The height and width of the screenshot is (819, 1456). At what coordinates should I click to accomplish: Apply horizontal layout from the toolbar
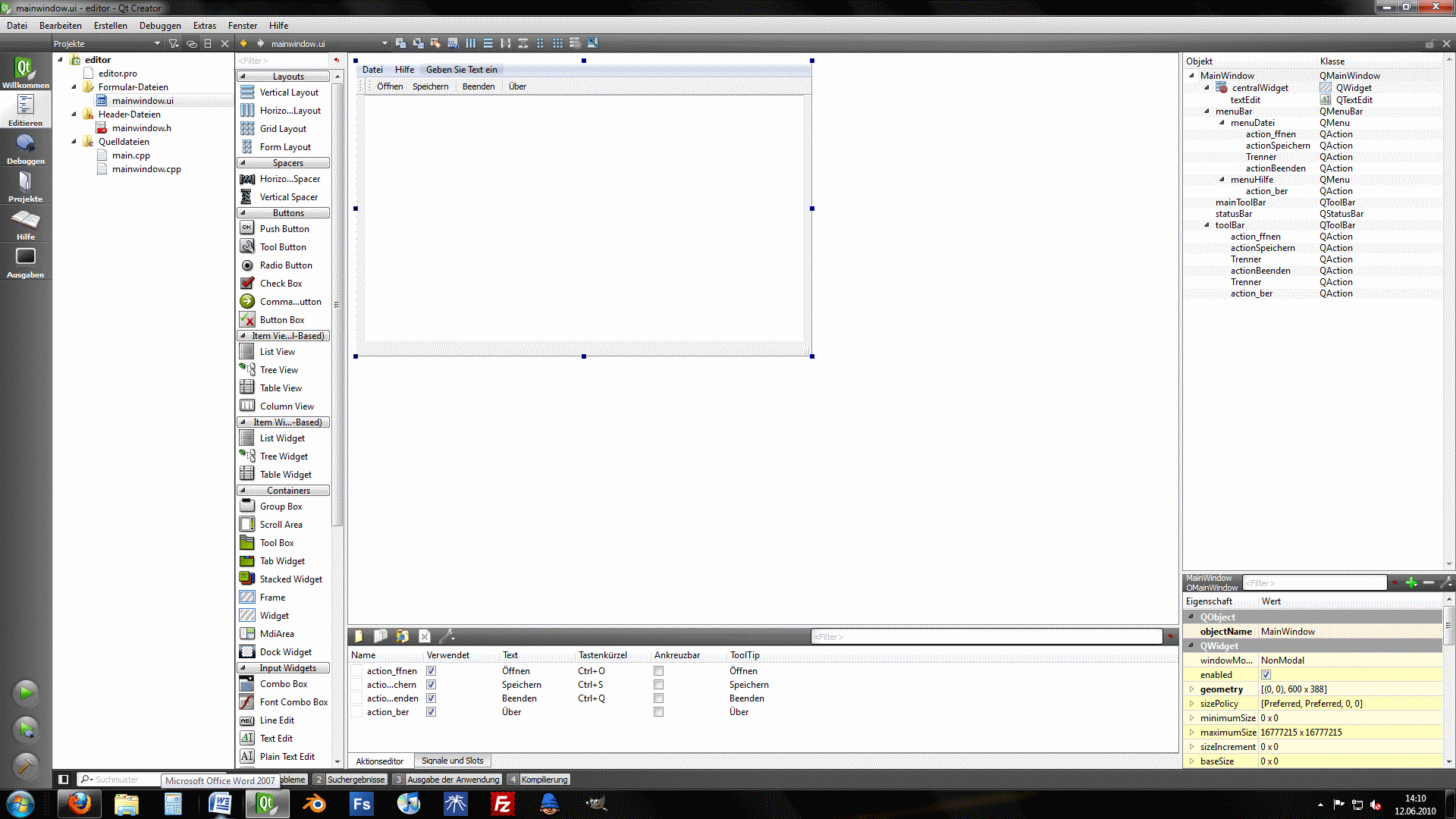[x=471, y=43]
